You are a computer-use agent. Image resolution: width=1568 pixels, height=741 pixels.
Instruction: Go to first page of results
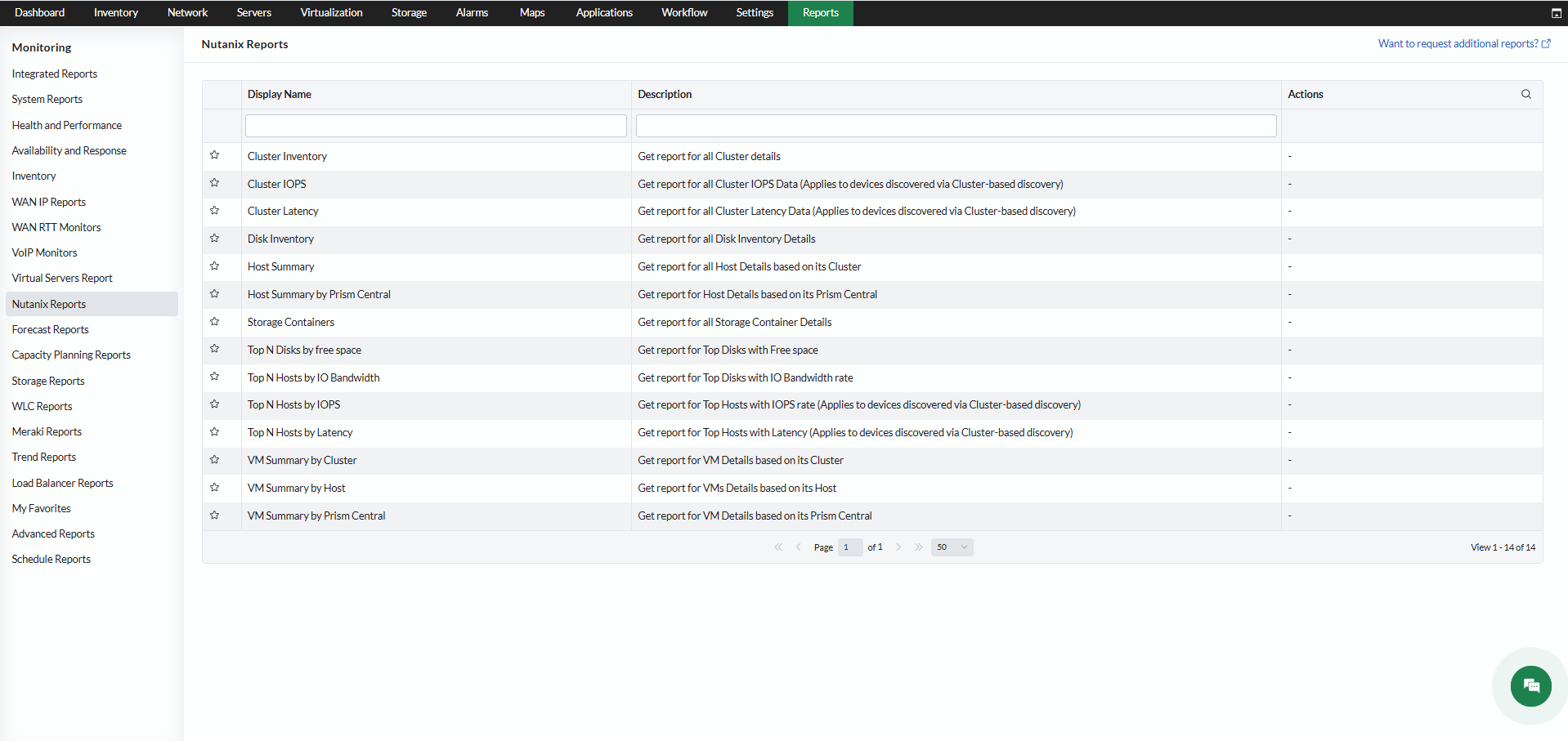point(778,547)
